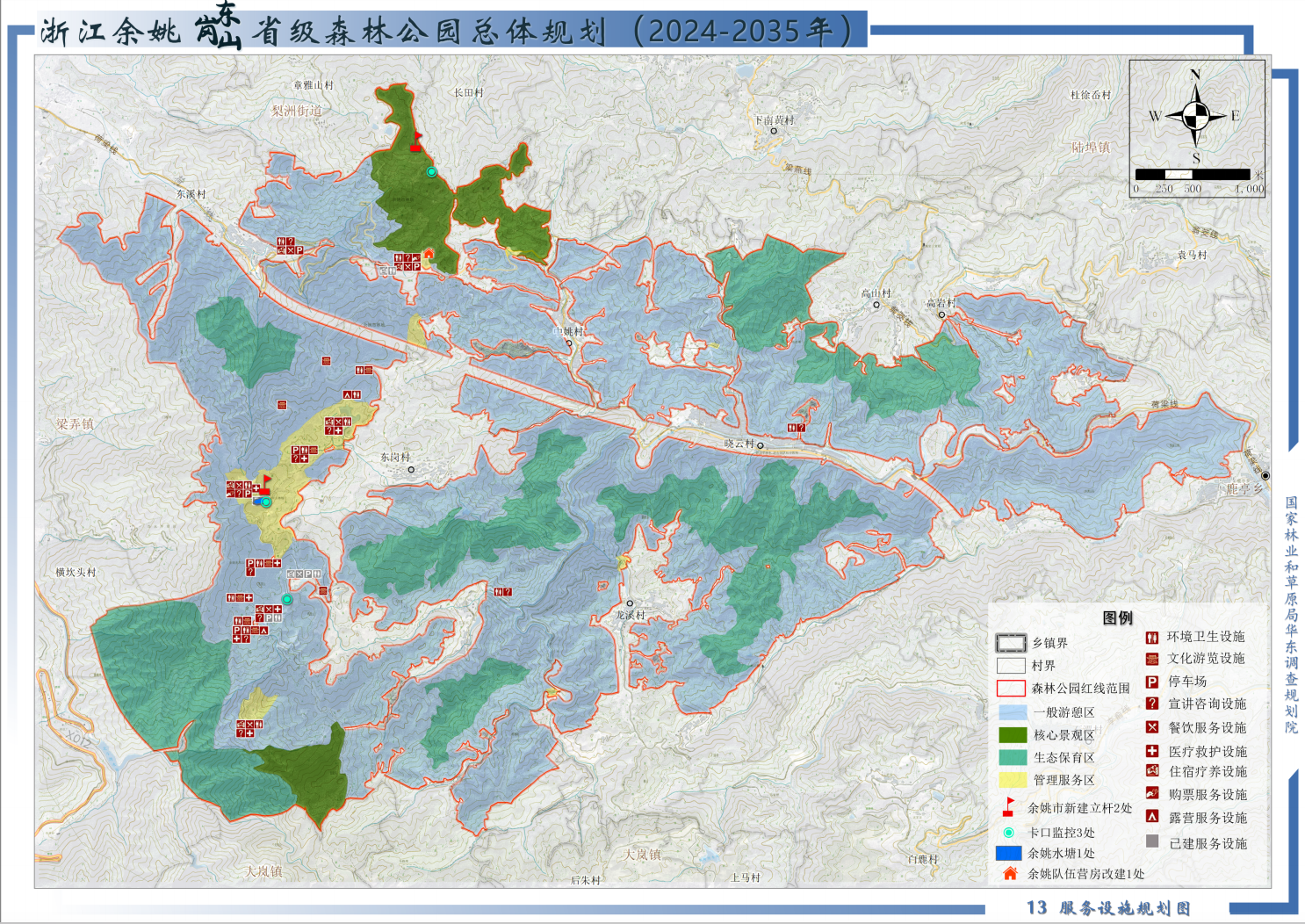
Task: Click the 晓云村 village label on map
Action: (x=739, y=444)
